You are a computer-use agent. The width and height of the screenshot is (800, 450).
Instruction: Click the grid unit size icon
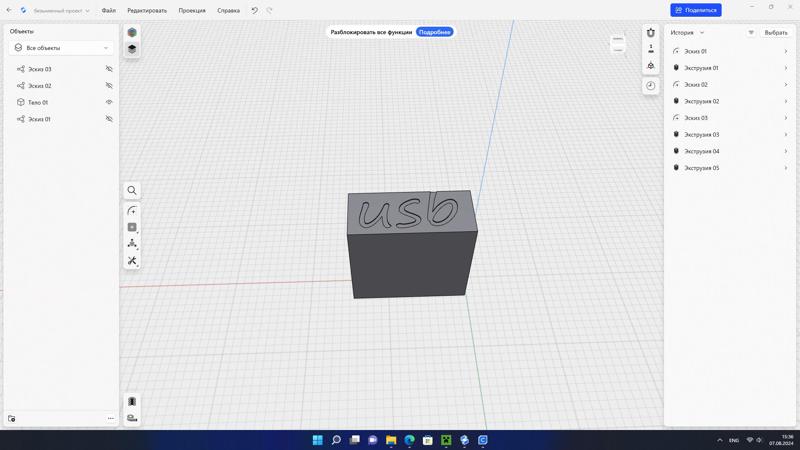651,49
